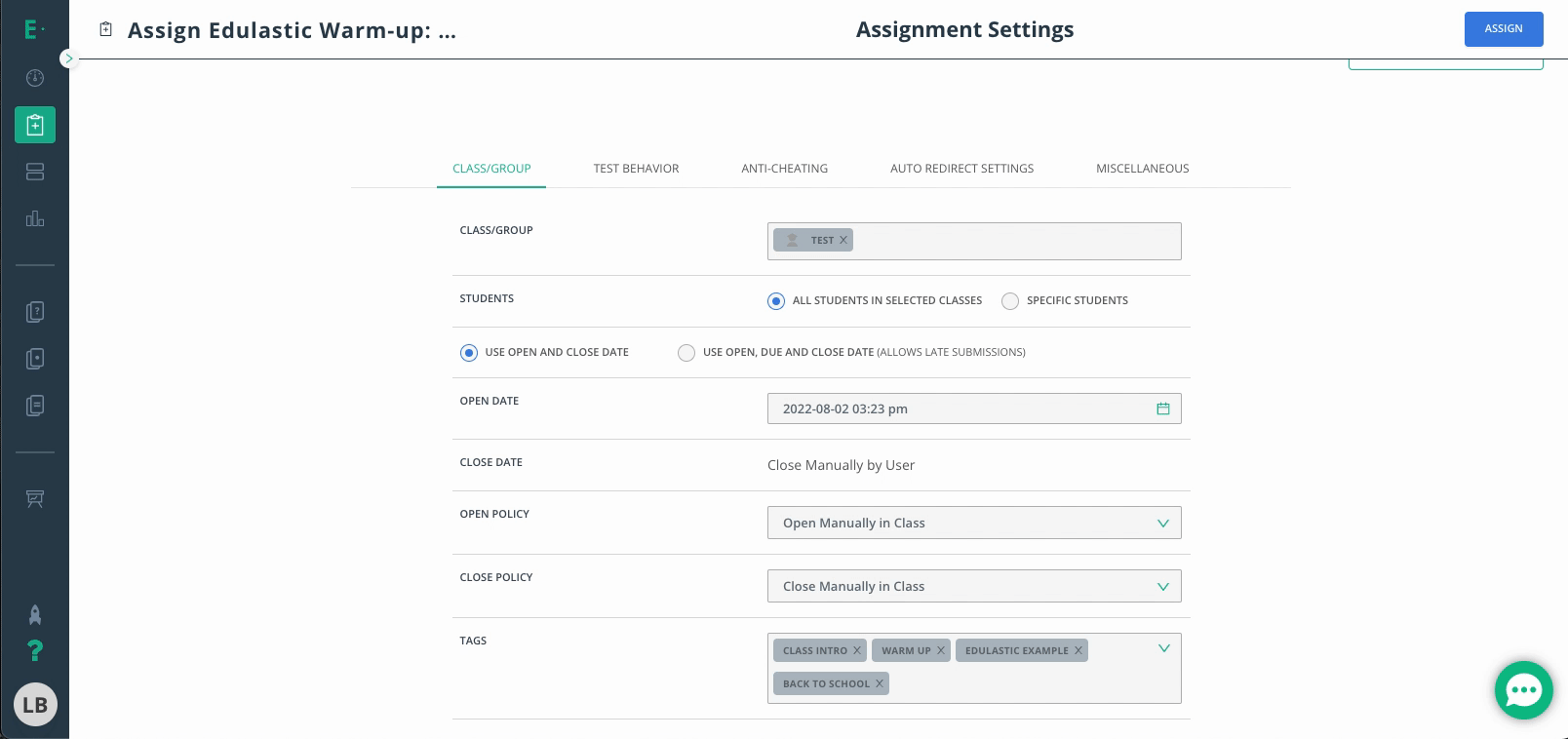Open the Anti-Cheating tab

[x=784, y=169]
